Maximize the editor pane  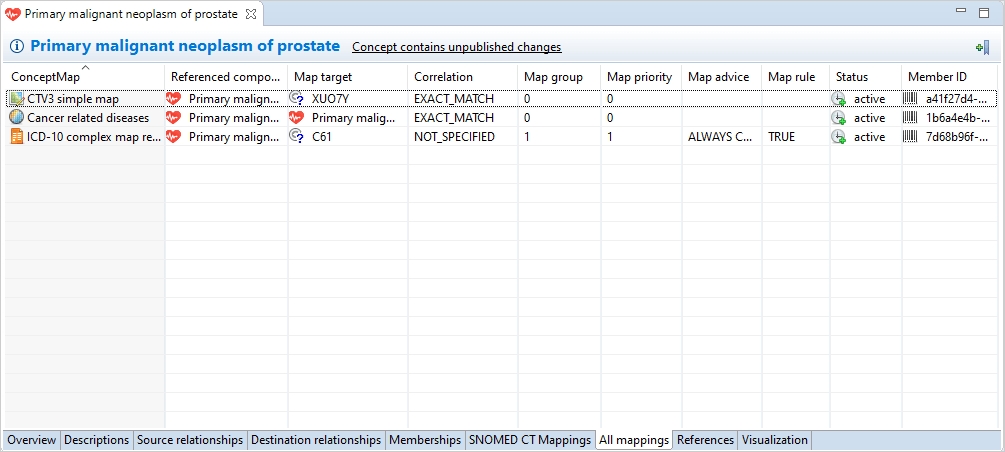[x=987, y=11]
